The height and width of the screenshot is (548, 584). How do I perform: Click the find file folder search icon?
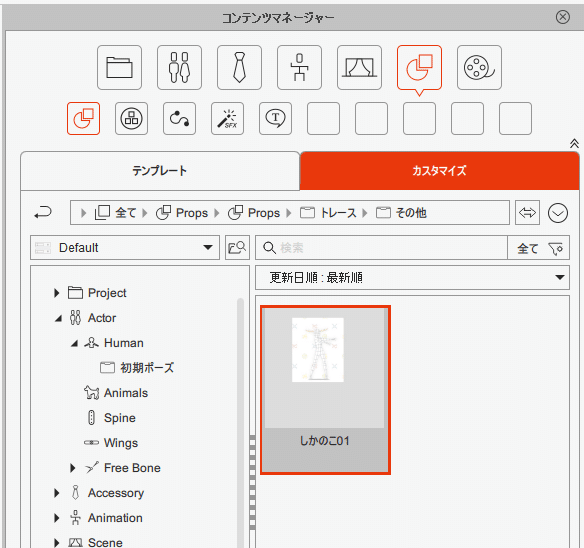coord(237,247)
